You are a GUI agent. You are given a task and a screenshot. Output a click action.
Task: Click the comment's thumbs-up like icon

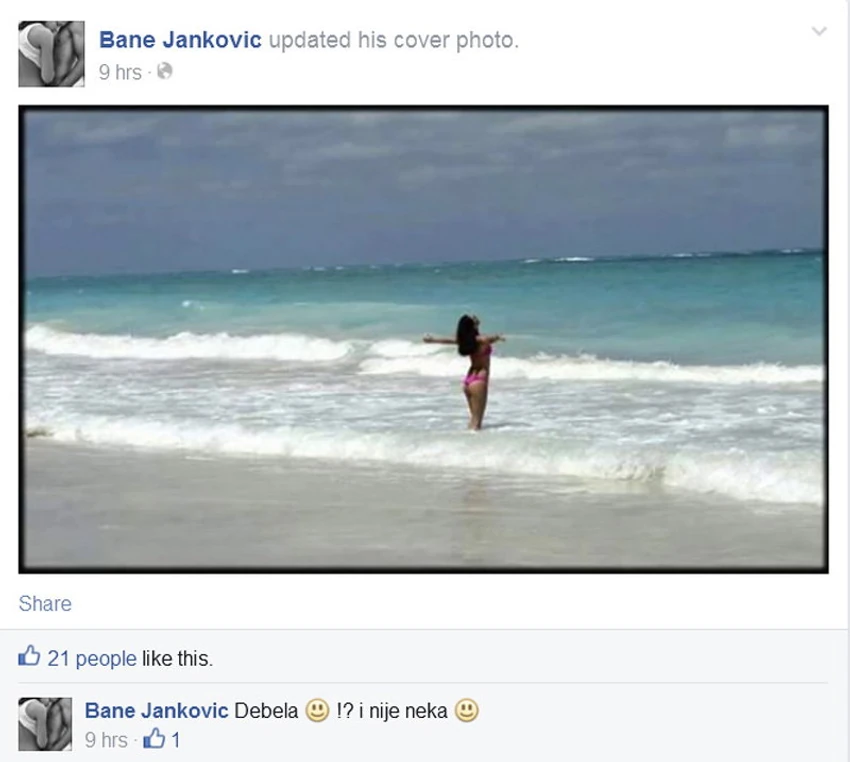(154, 738)
